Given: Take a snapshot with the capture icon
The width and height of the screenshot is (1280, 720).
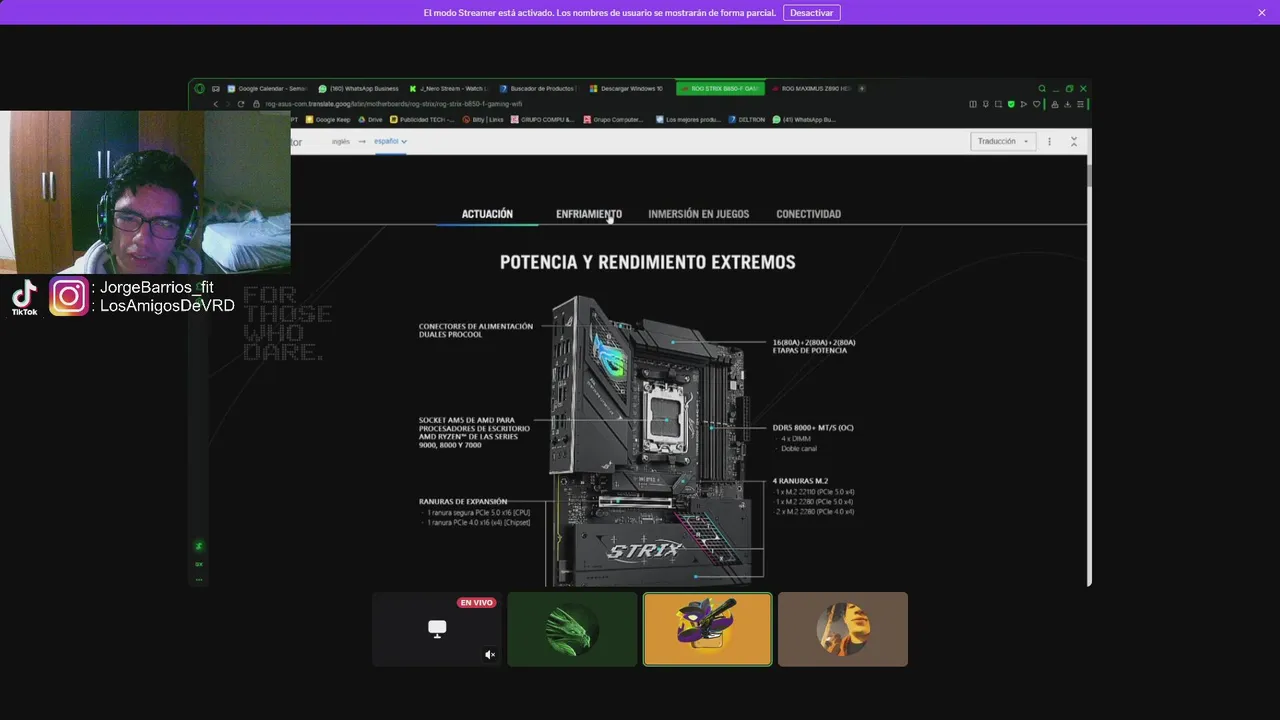Looking at the screenshot, I should (x=999, y=104).
